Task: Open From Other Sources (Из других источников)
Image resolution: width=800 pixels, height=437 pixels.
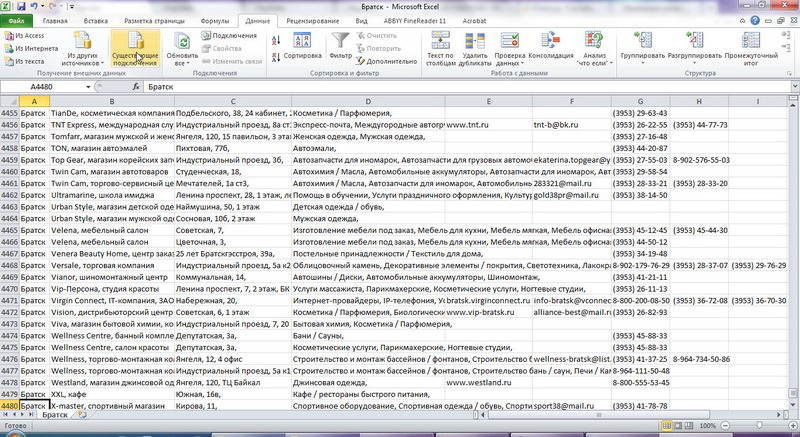Action: pyautogui.click(x=82, y=48)
